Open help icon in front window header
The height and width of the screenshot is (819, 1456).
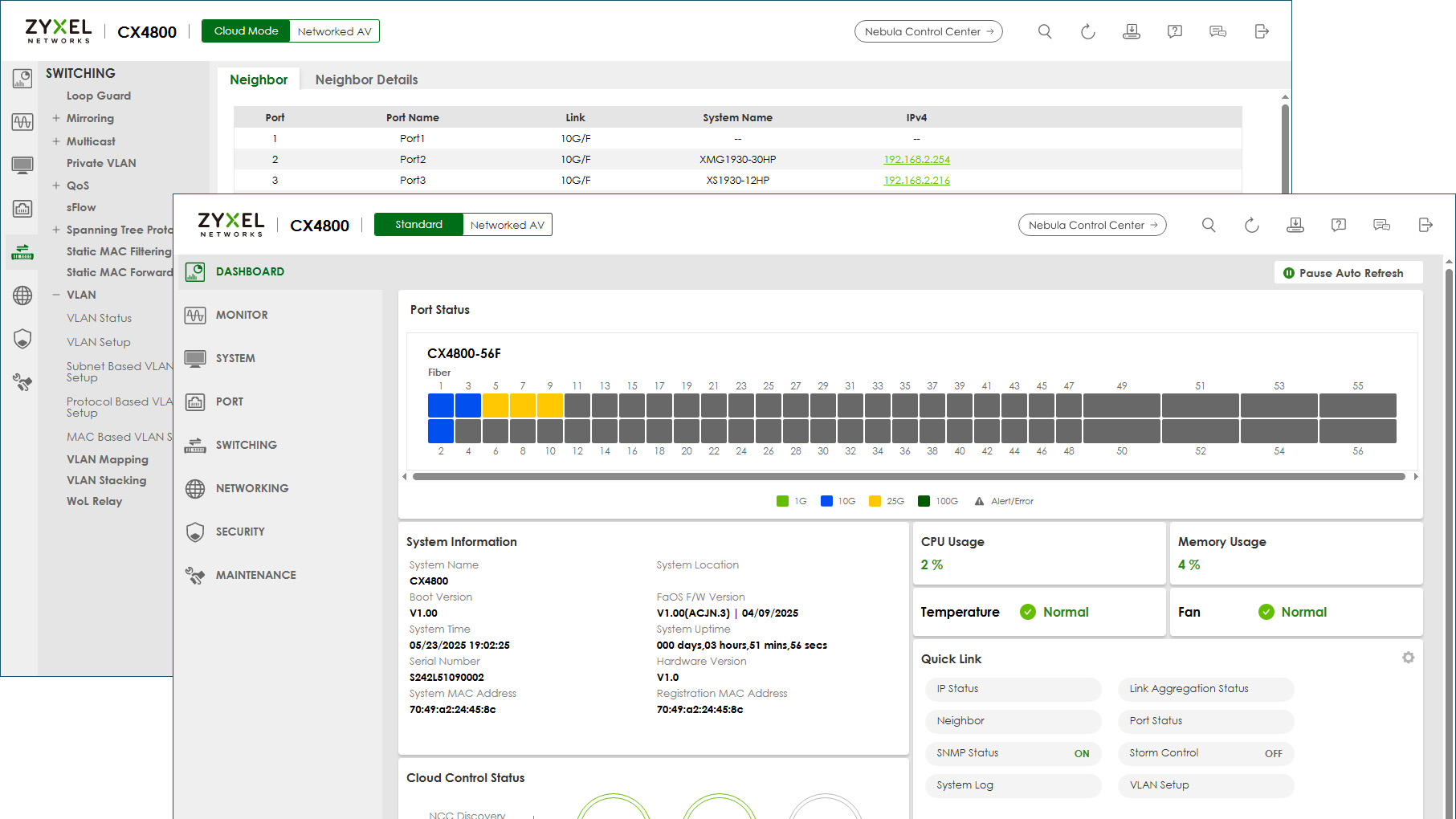click(1339, 225)
